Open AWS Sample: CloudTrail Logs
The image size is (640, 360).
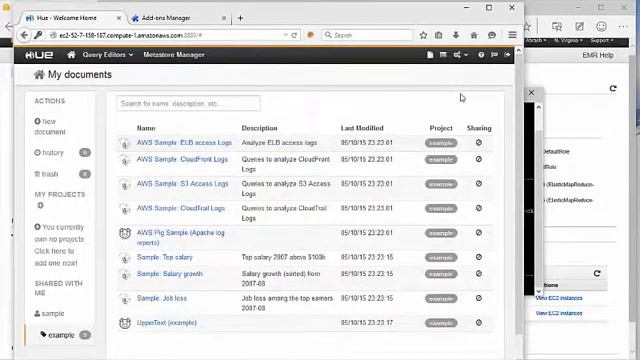(181, 208)
